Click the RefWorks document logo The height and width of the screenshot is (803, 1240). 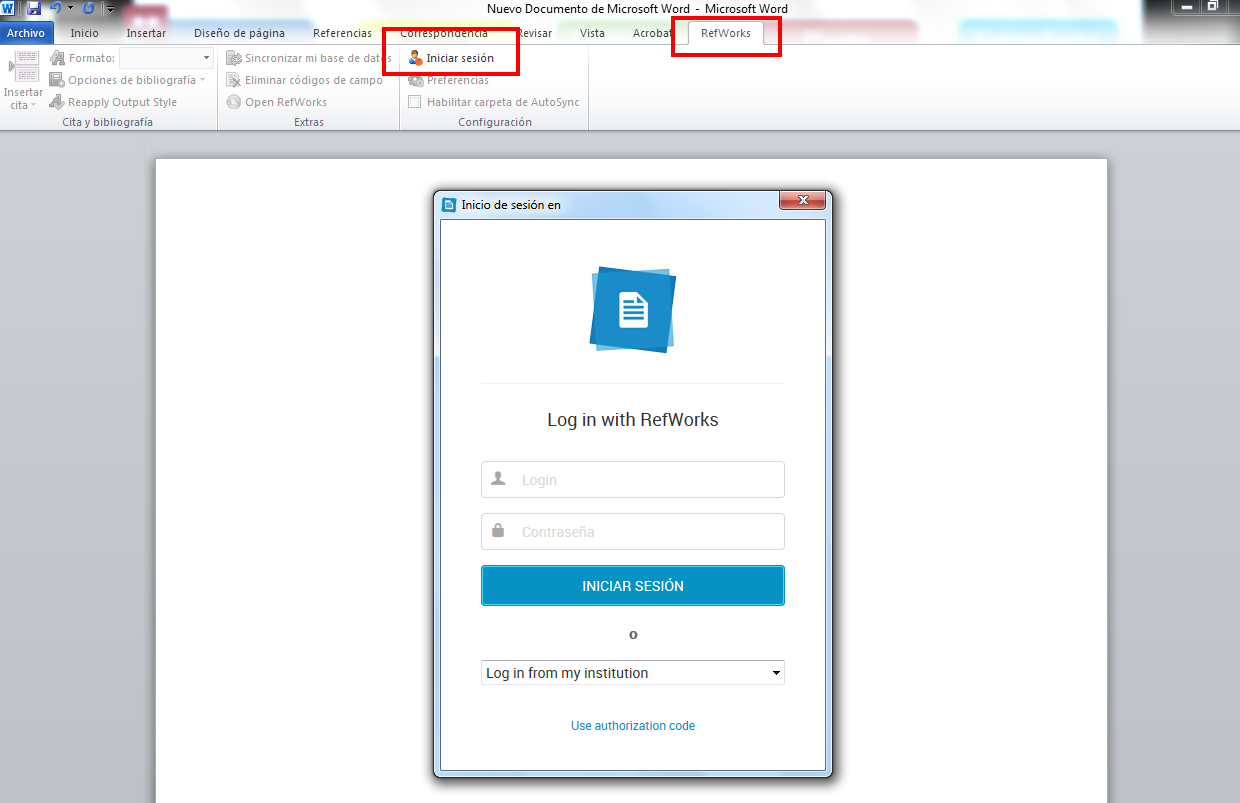point(633,309)
